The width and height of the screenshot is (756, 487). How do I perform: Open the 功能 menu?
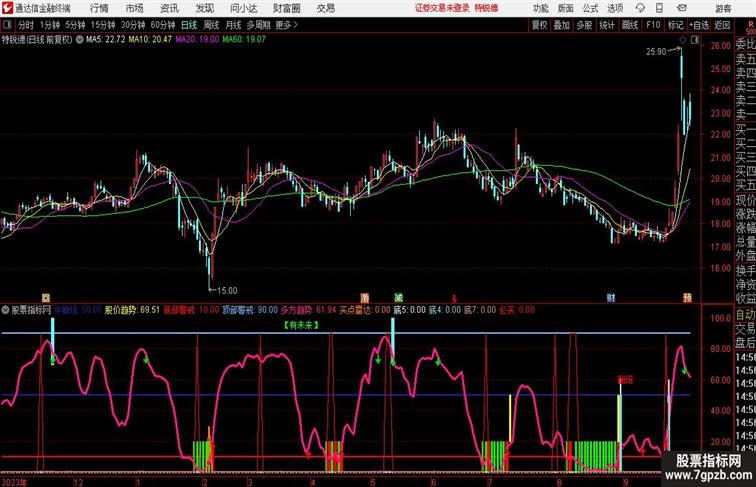(540, 8)
